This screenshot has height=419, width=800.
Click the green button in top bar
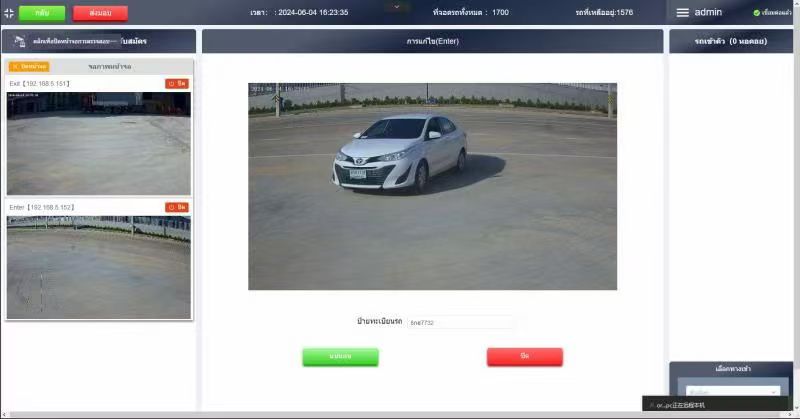(x=42, y=13)
